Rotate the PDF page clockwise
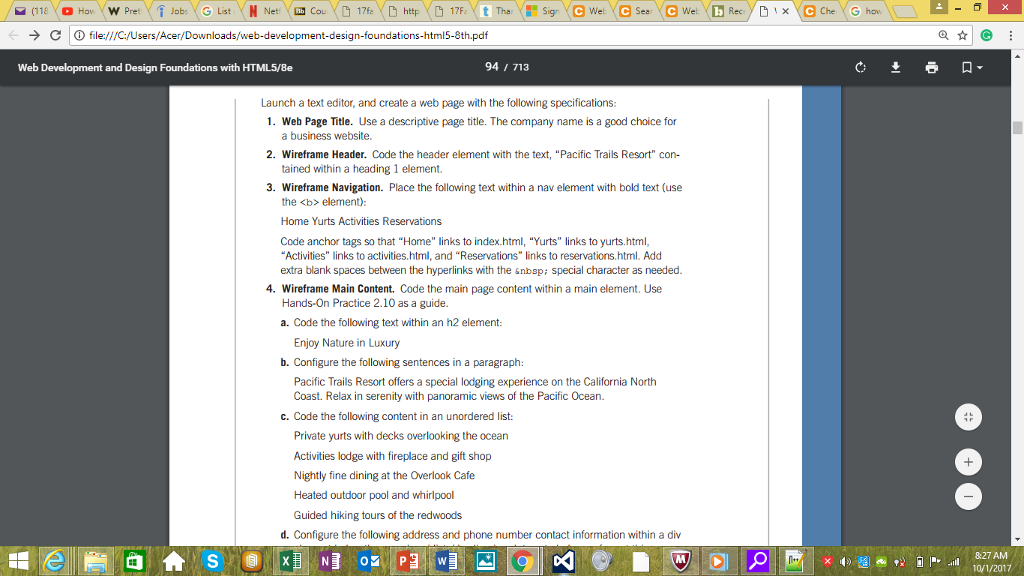The width and height of the screenshot is (1024, 576). [861, 67]
